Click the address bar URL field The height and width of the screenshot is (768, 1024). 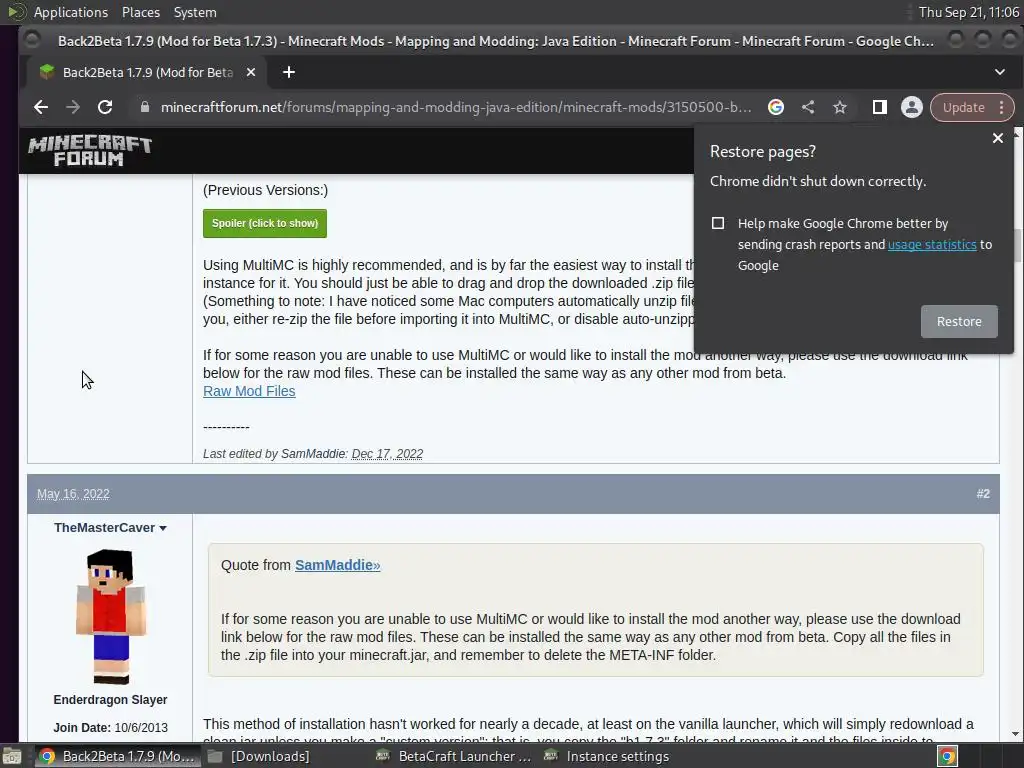click(456, 107)
